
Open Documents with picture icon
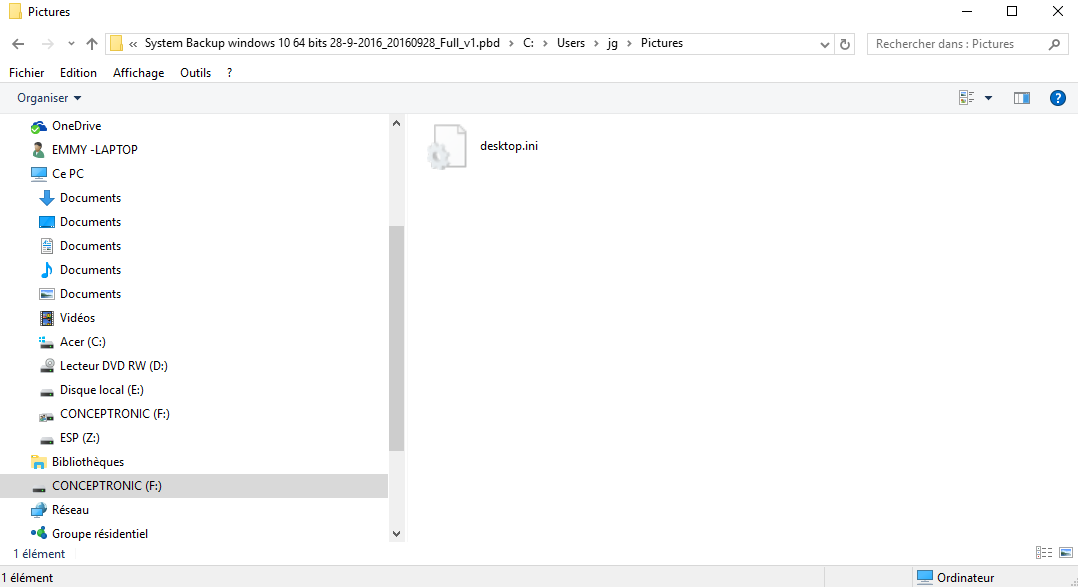(x=90, y=294)
